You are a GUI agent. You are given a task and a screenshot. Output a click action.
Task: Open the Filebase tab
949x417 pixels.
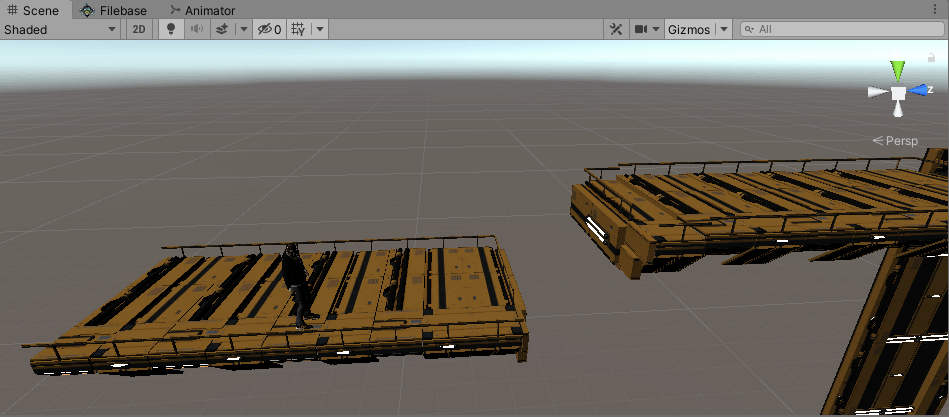[113, 10]
